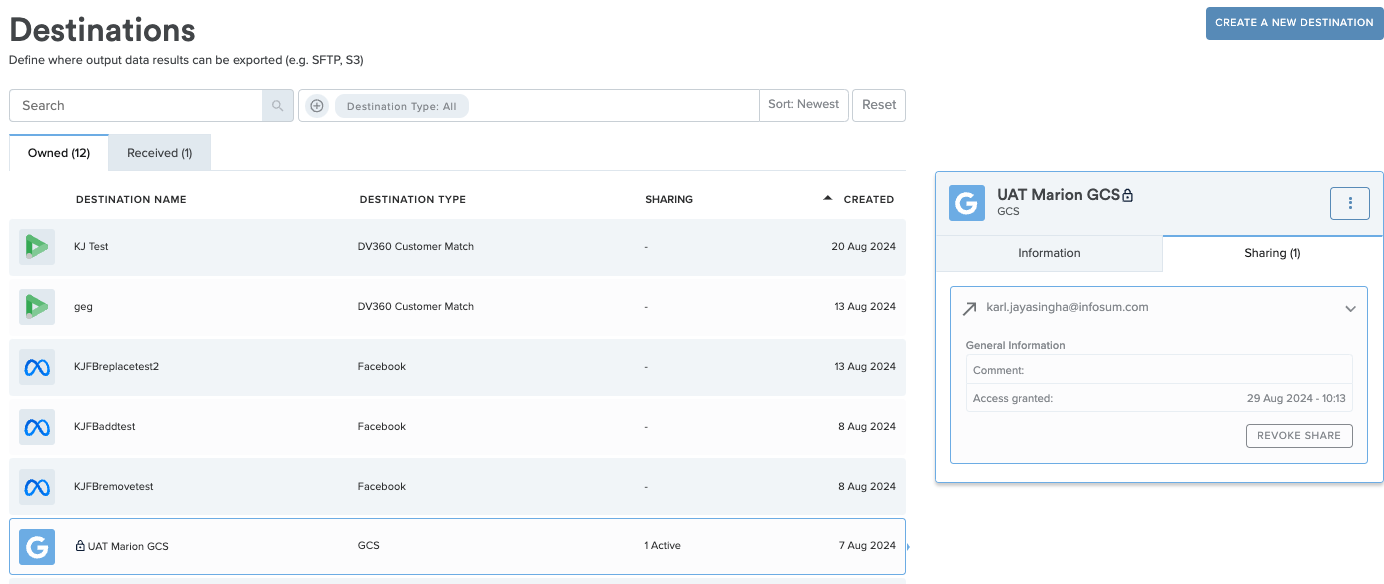1384x584 pixels.
Task: Select the UAT Marion GCS name in the list
Action: [128, 546]
